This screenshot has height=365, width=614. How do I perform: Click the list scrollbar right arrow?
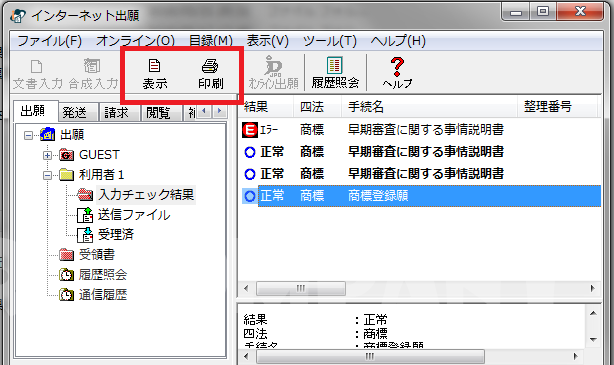(592, 289)
